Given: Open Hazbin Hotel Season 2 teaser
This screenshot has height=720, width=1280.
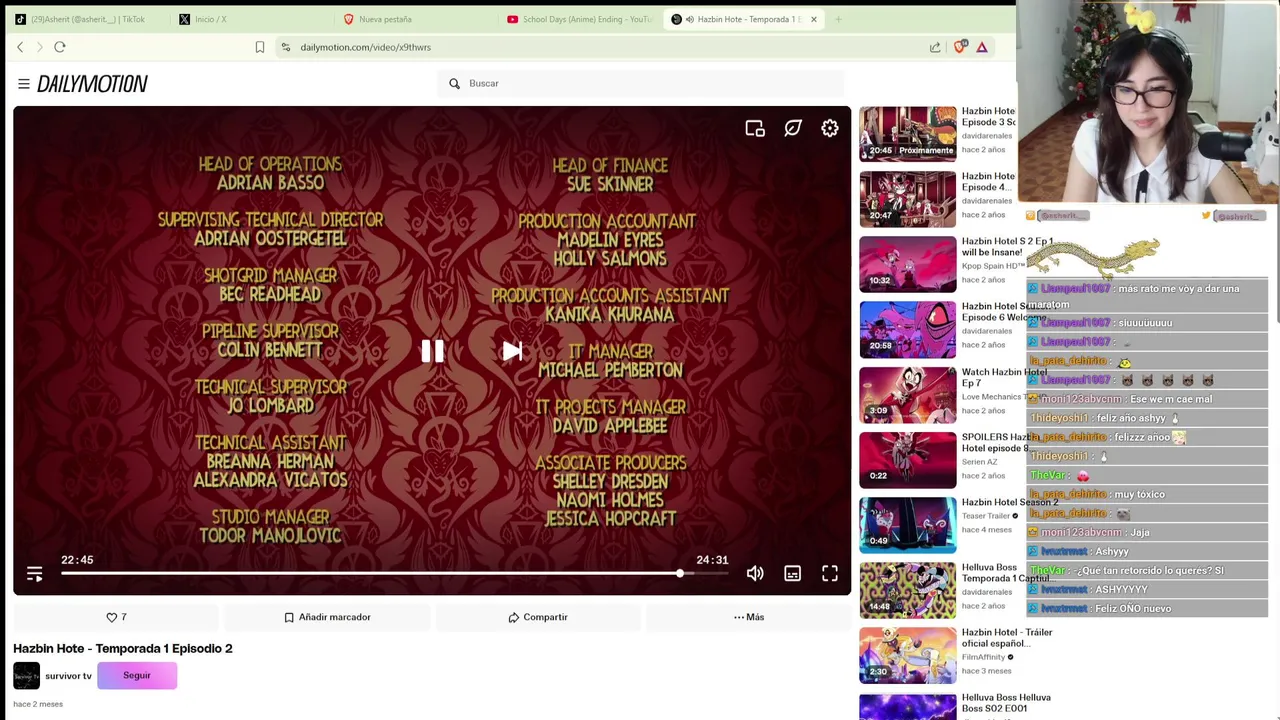Looking at the screenshot, I should pos(908,524).
